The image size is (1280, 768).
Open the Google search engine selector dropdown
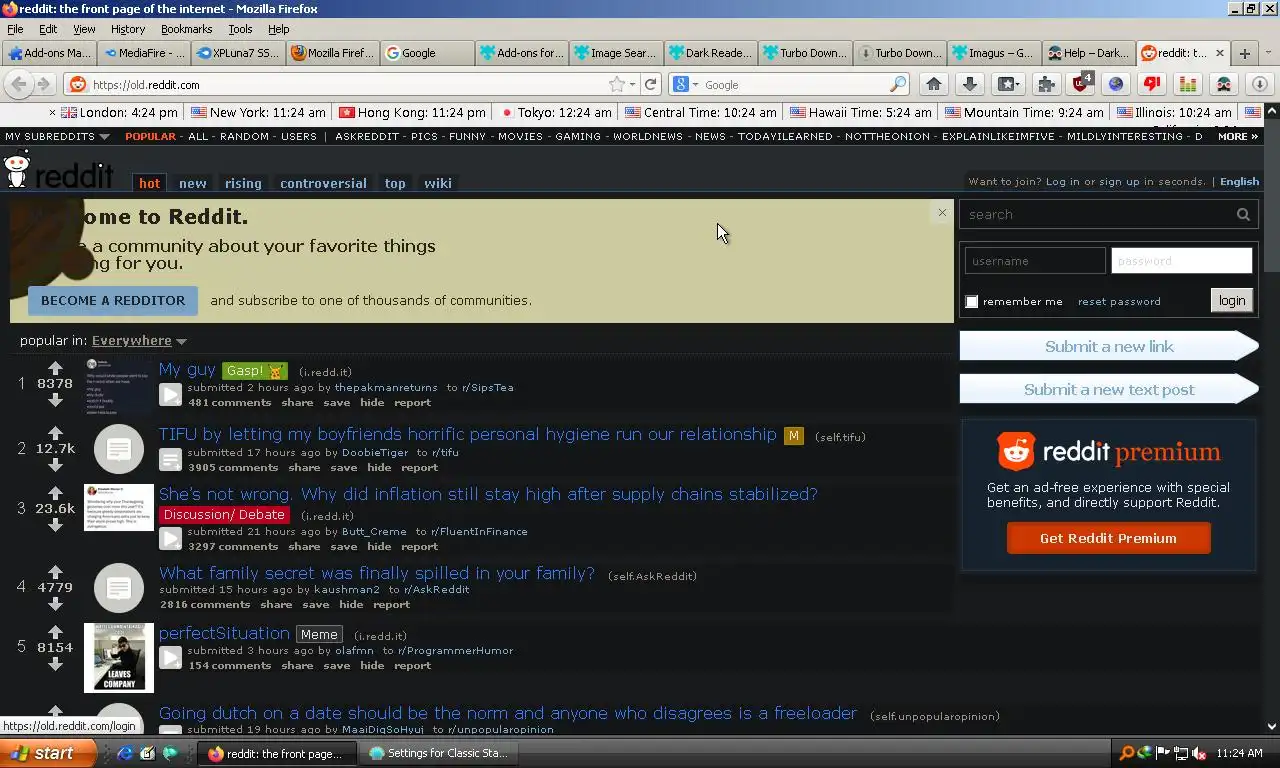[x=685, y=85]
